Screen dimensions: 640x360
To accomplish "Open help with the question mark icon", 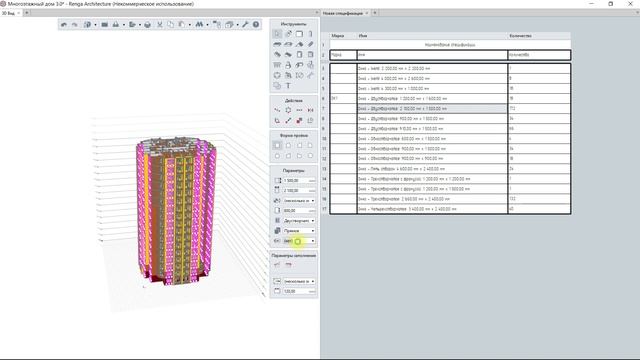I will click(256, 25).
